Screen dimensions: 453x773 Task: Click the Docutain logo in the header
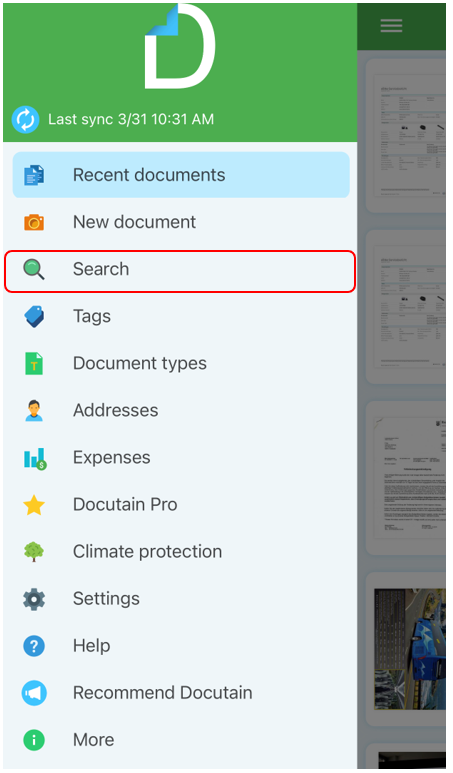(180, 47)
